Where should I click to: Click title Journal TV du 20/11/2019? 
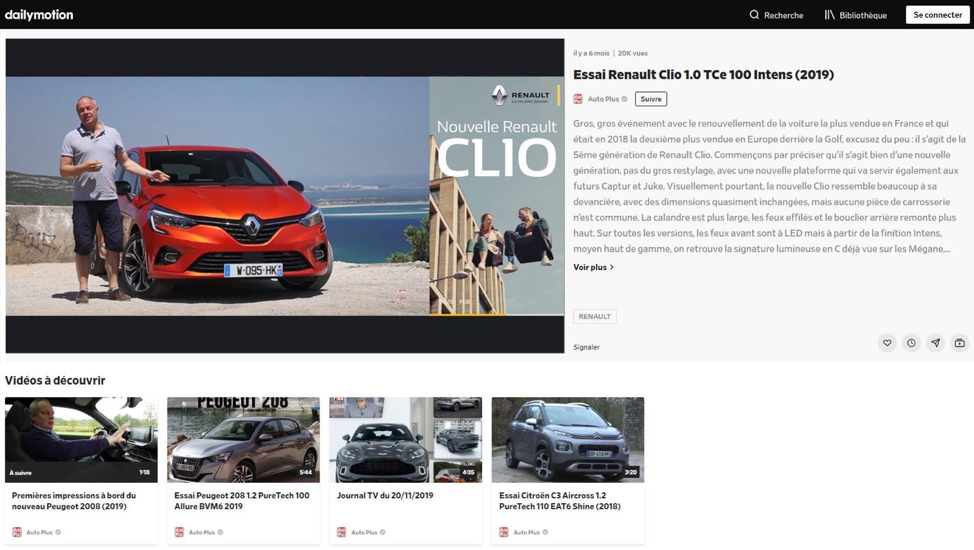pyautogui.click(x=385, y=495)
